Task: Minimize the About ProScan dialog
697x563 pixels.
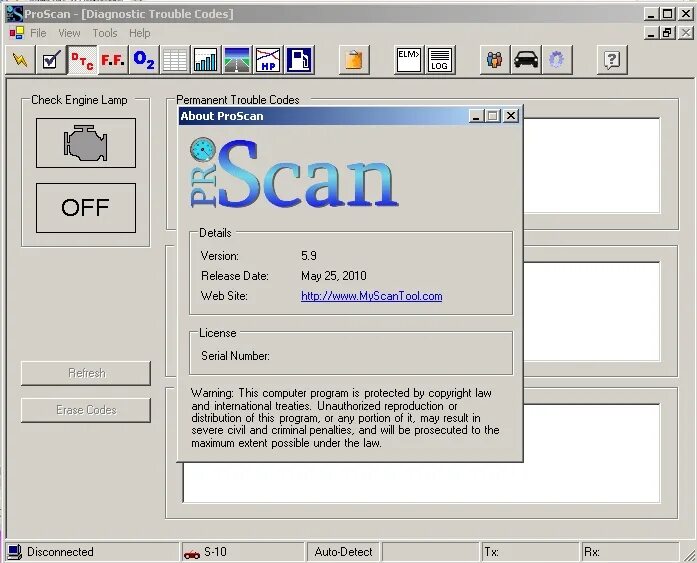Action: click(x=476, y=116)
